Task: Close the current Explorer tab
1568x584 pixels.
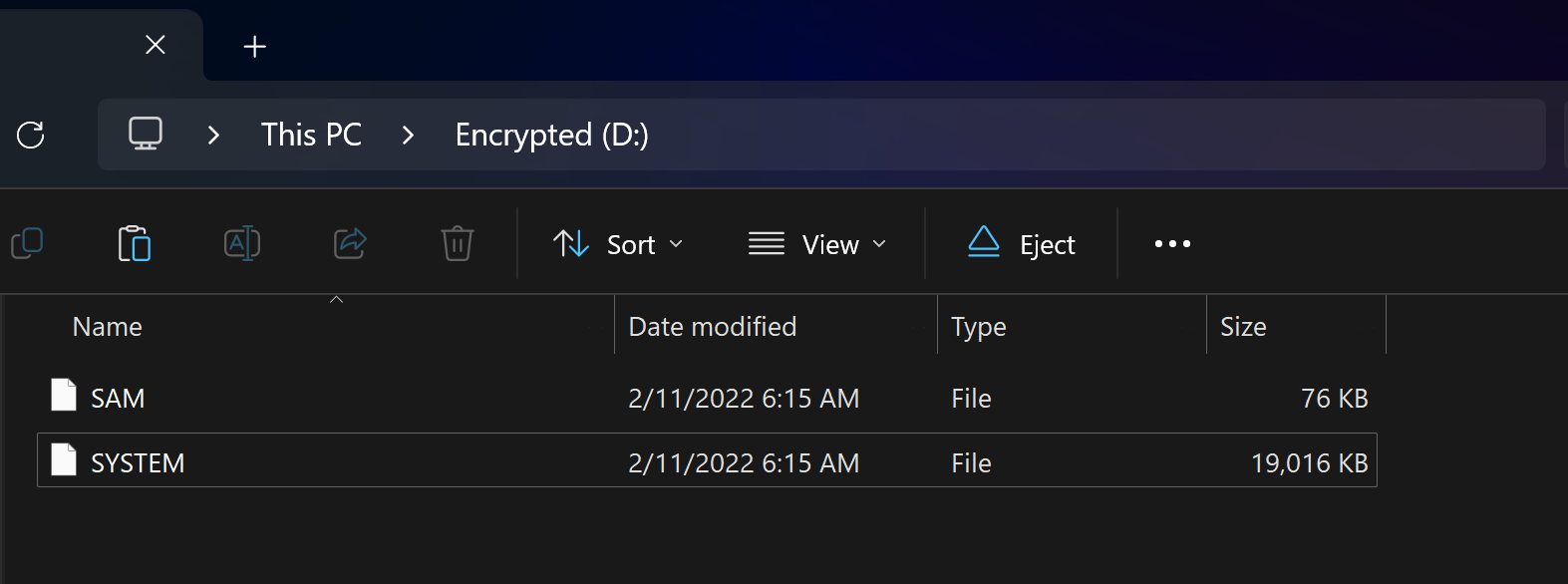Action: point(156,45)
